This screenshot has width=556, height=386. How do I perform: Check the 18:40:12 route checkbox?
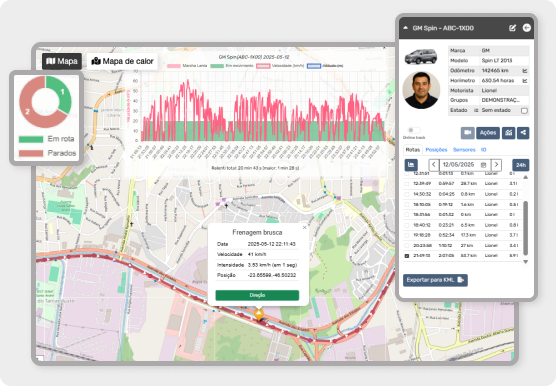(407, 225)
